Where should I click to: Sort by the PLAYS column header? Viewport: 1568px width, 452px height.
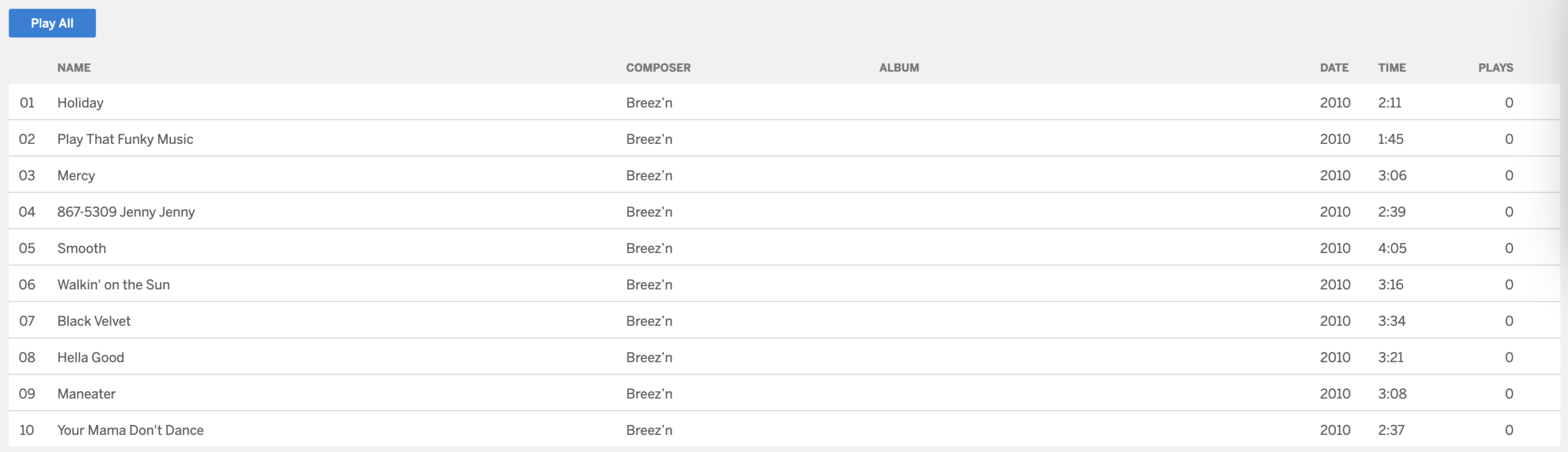pyautogui.click(x=1495, y=67)
